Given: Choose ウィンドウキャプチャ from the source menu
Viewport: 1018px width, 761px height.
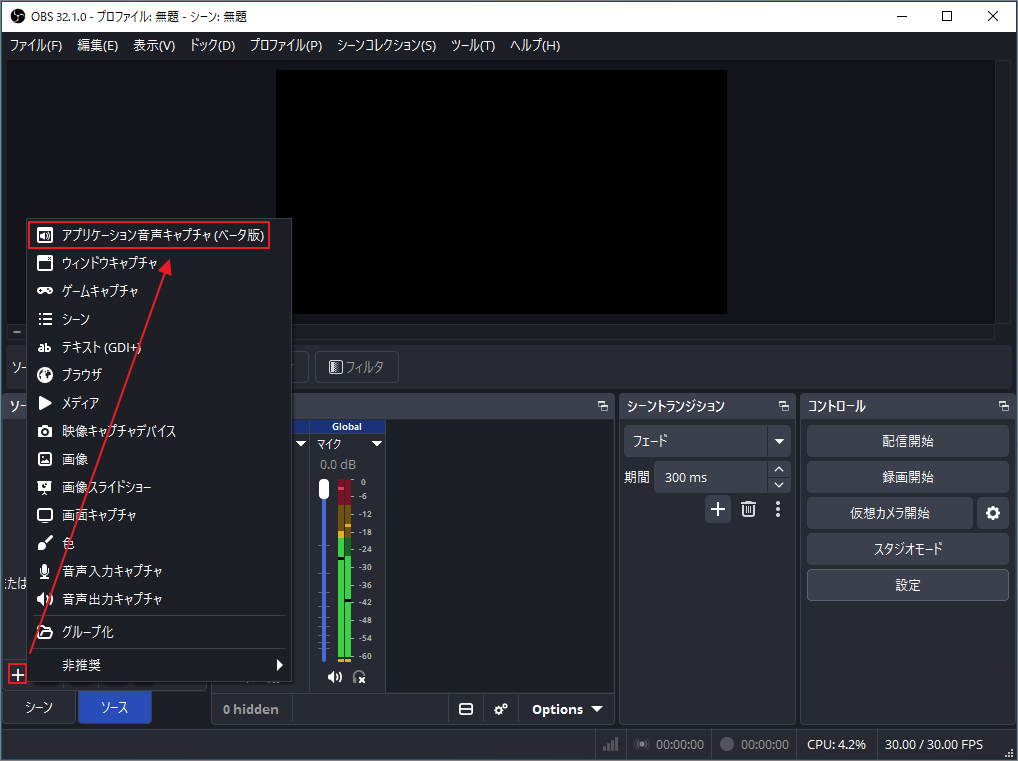Looking at the screenshot, I should [x=159, y=263].
